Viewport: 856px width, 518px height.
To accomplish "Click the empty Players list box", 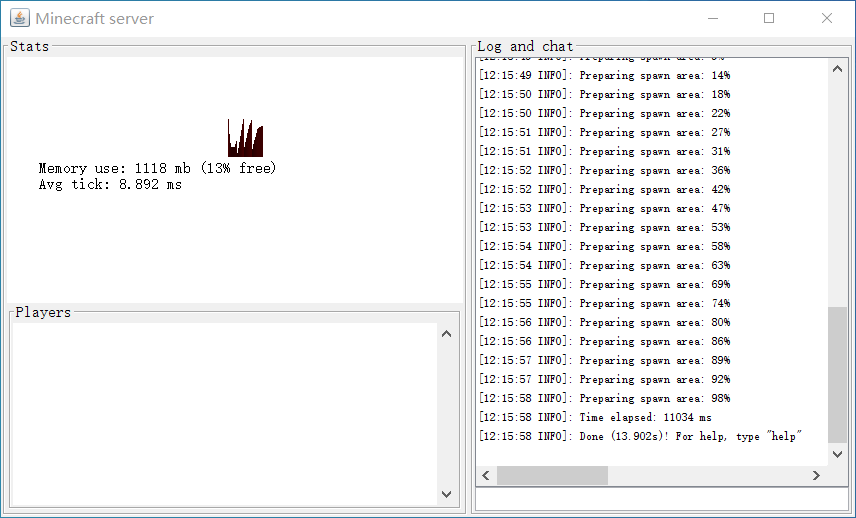I will [224, 414].
